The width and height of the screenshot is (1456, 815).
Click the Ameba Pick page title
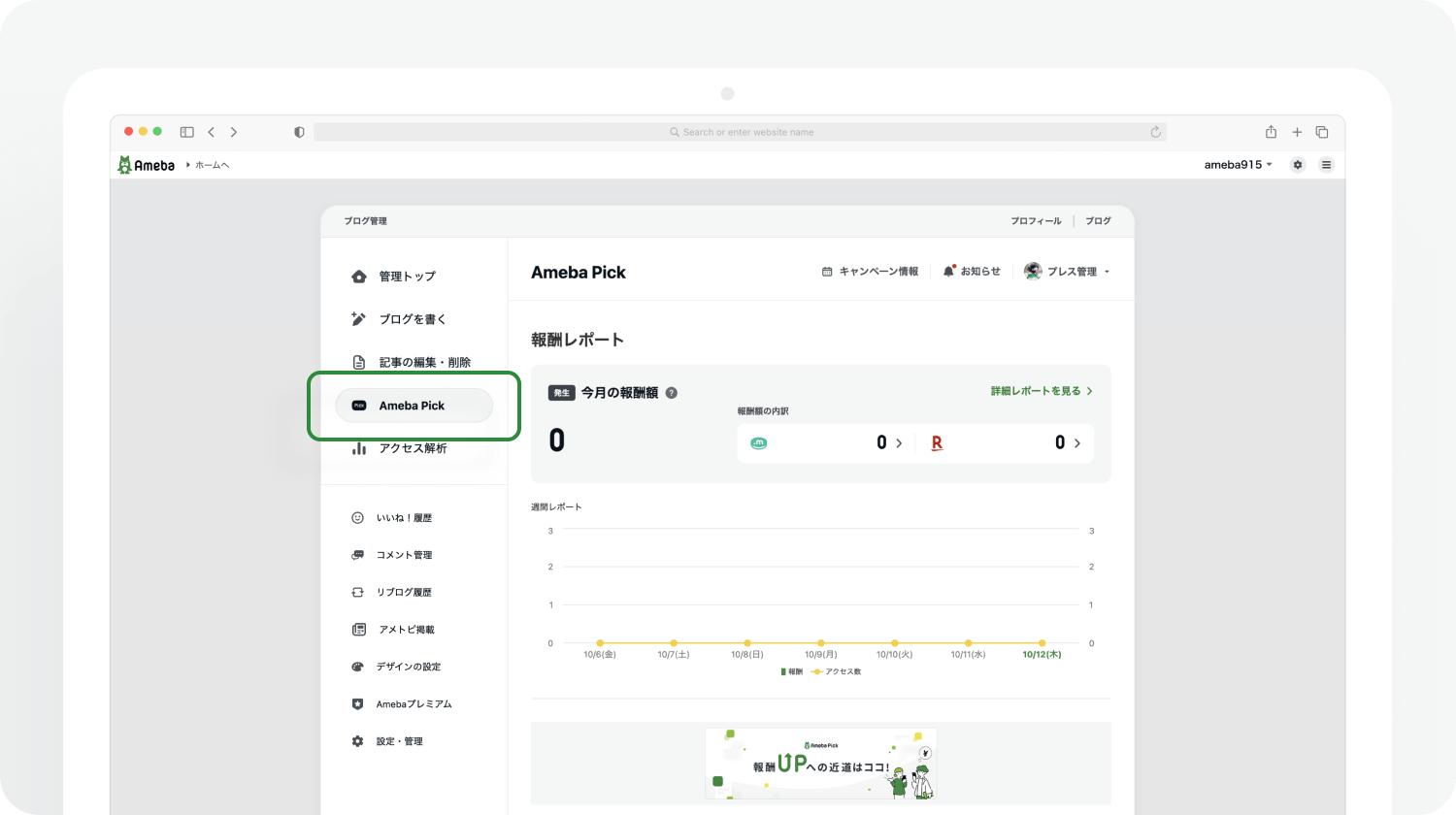(579, 273)
